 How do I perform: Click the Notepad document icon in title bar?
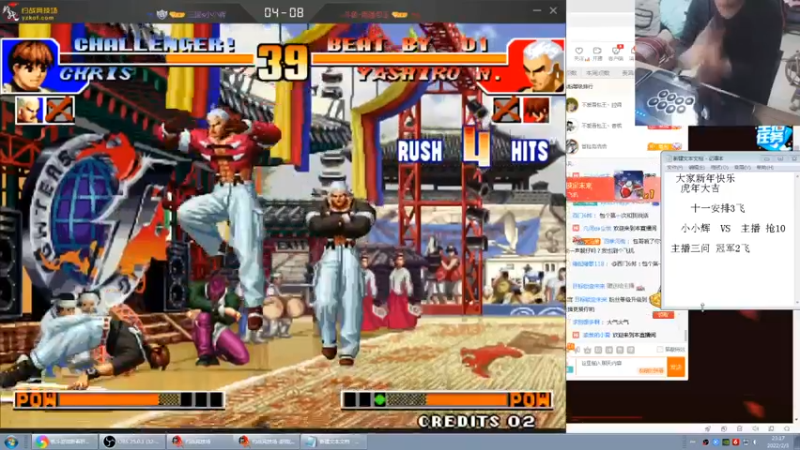tap(667, 159)
